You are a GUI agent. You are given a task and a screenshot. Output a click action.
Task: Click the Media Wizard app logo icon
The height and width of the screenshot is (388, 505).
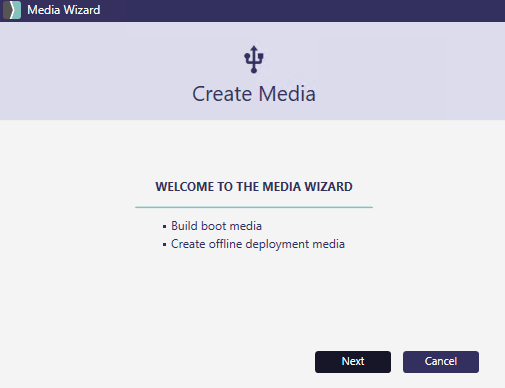click(x=12, y=10)
